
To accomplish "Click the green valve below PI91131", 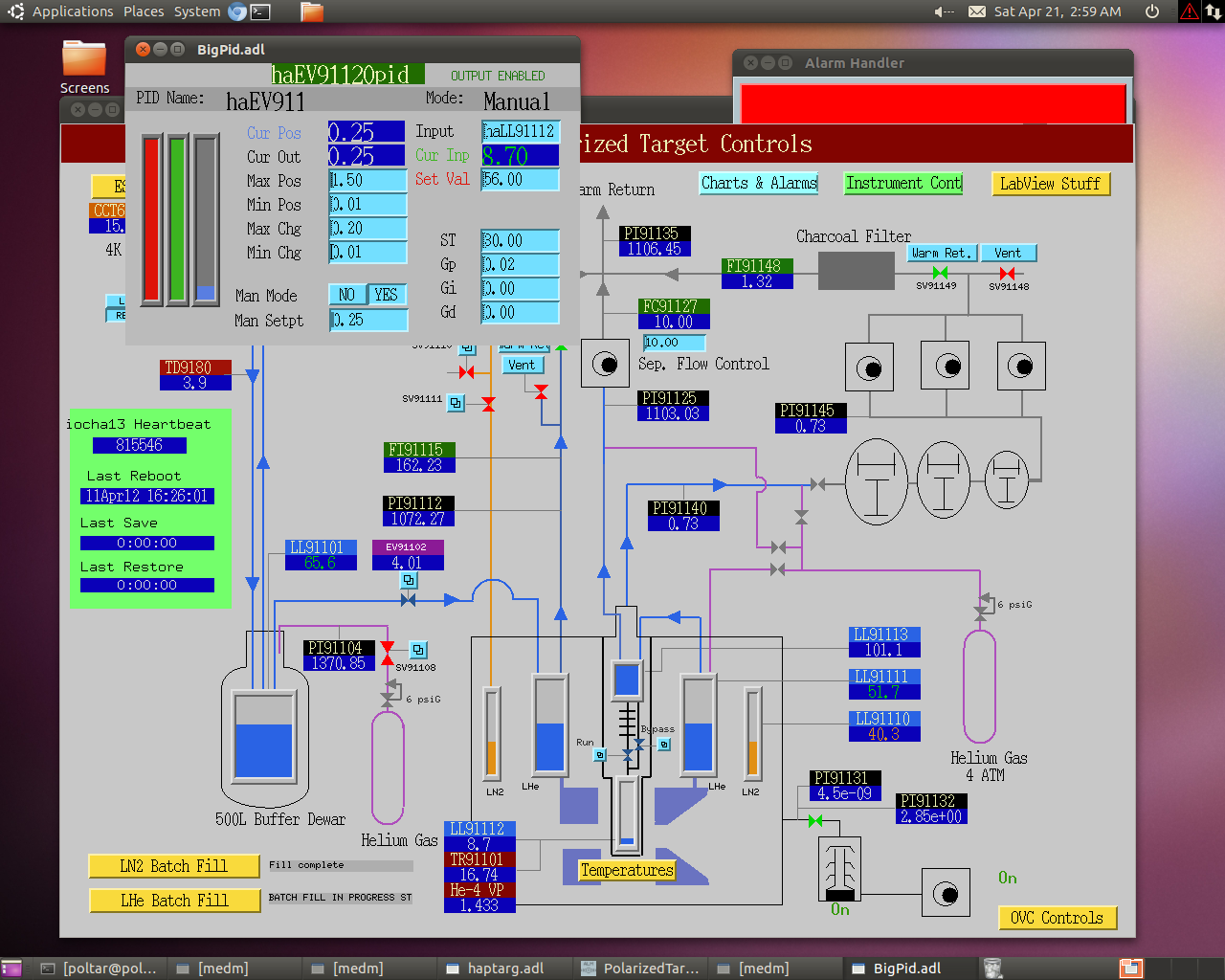I will coord(815,821).
